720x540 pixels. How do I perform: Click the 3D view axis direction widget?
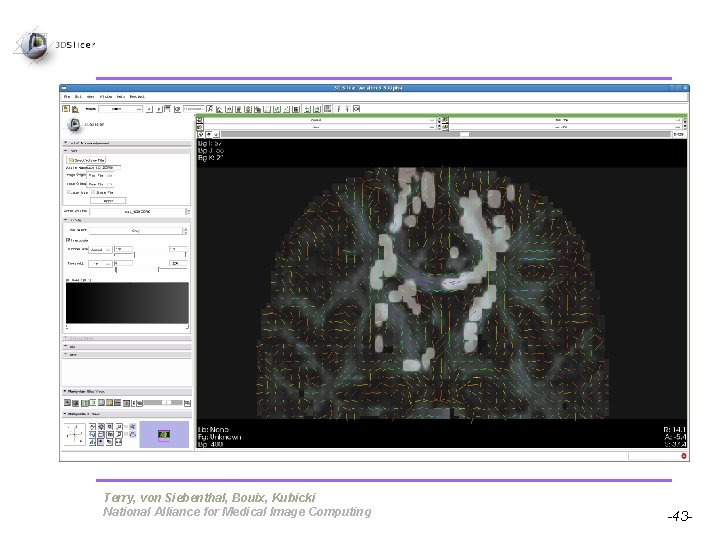point(75,434)
